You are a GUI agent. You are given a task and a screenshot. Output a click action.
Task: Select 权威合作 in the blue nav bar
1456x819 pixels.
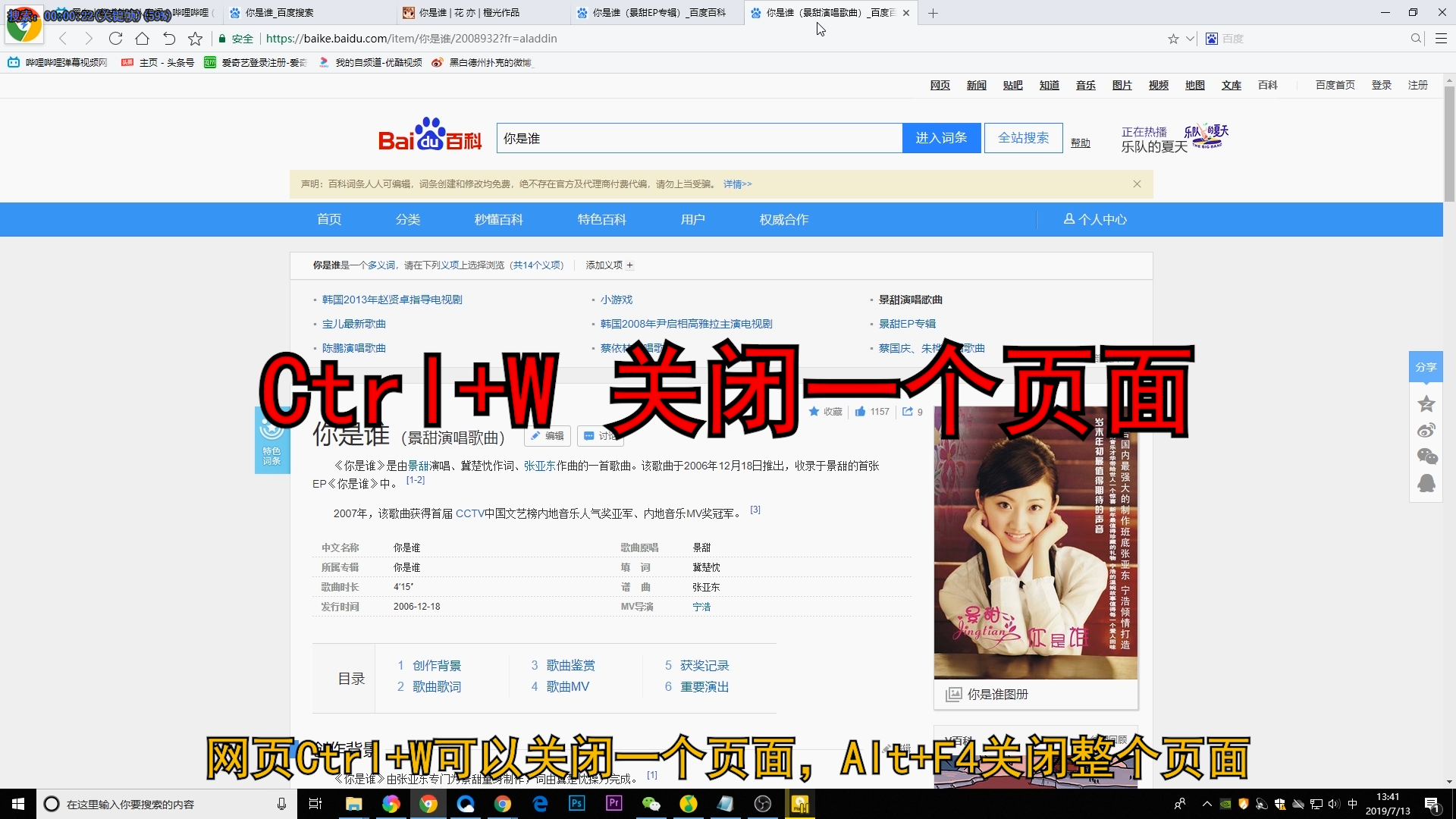[x=783, y=219]
